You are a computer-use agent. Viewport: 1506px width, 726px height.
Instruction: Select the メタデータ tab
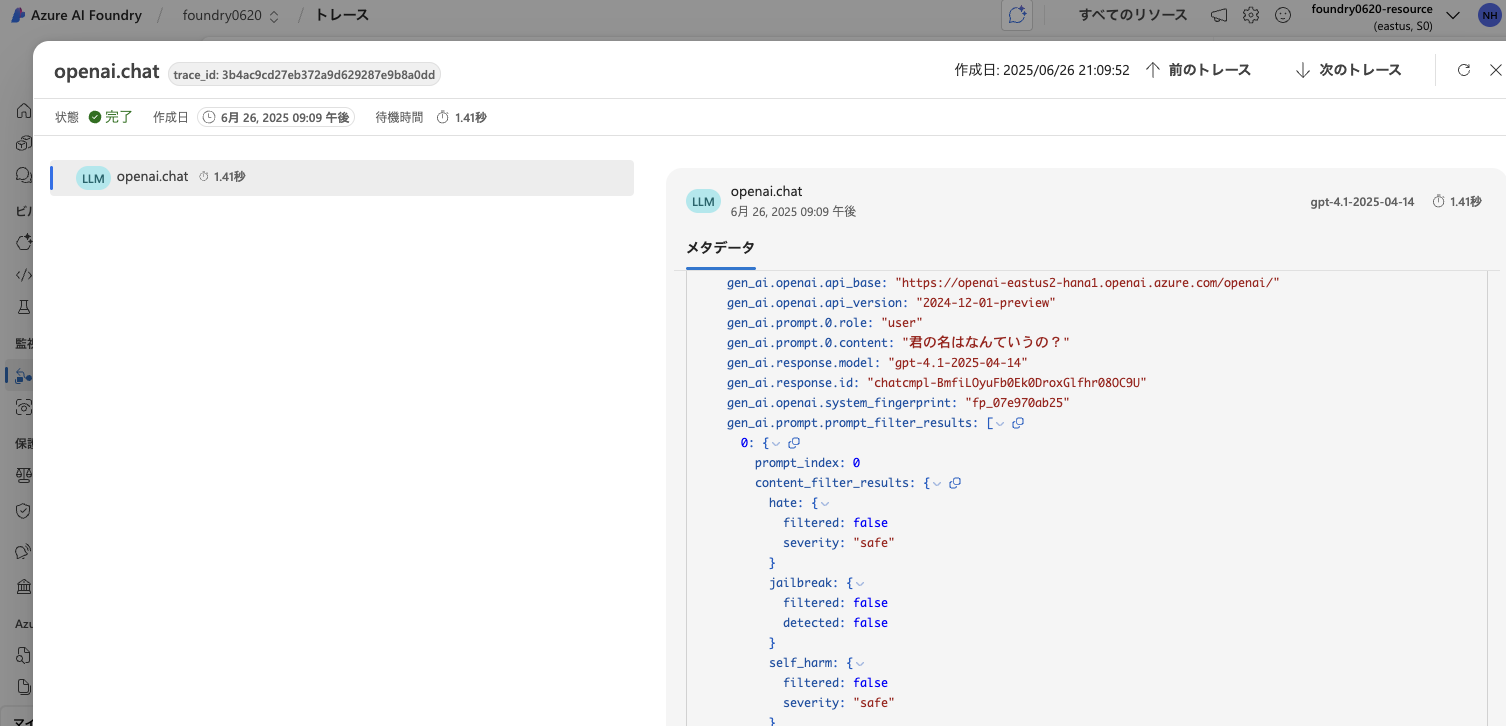click(x=720, y=248)
